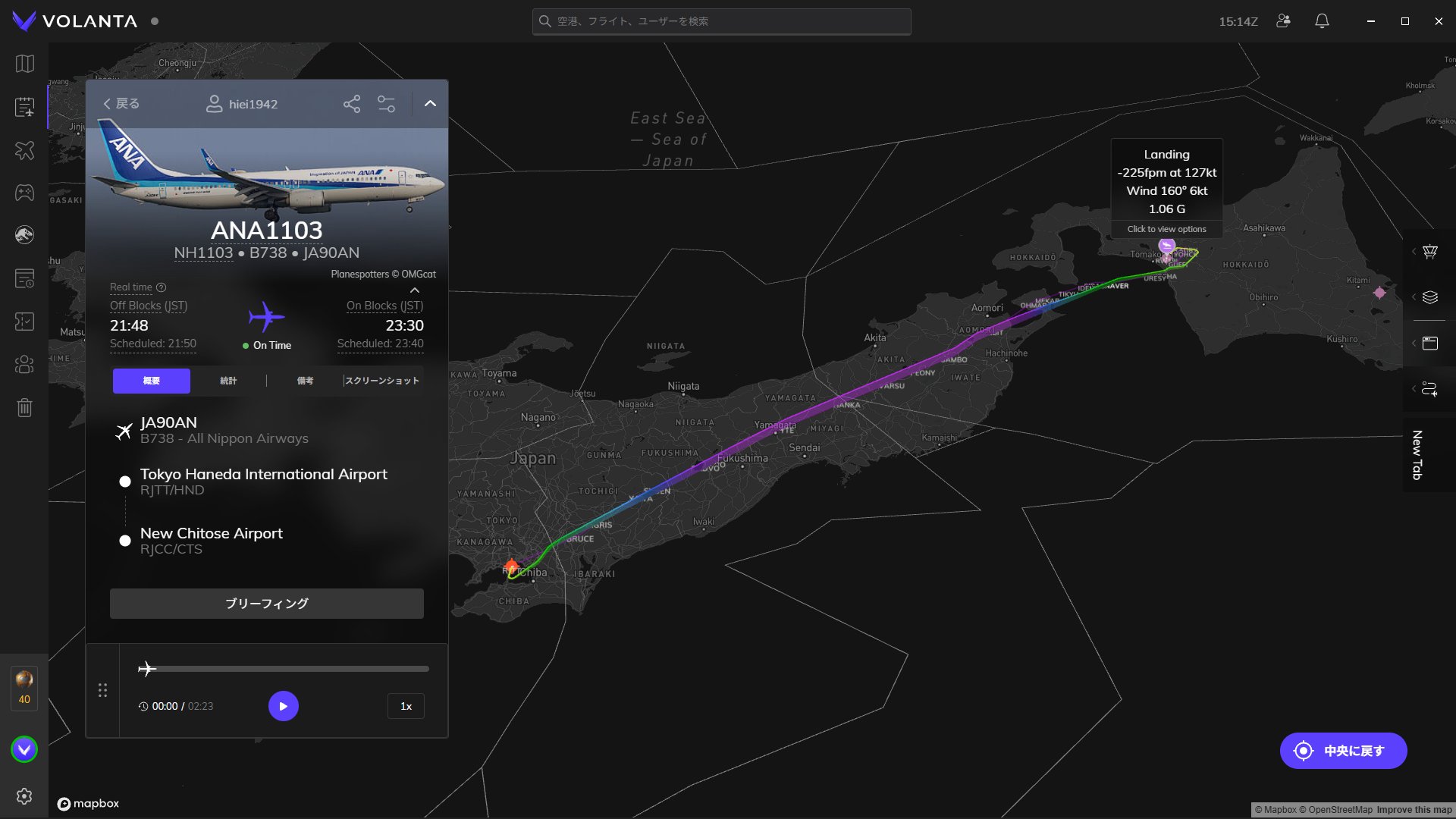The image size is (1456, 819).
Task: Switch to the 統計 tab
Action: (228, 381)
